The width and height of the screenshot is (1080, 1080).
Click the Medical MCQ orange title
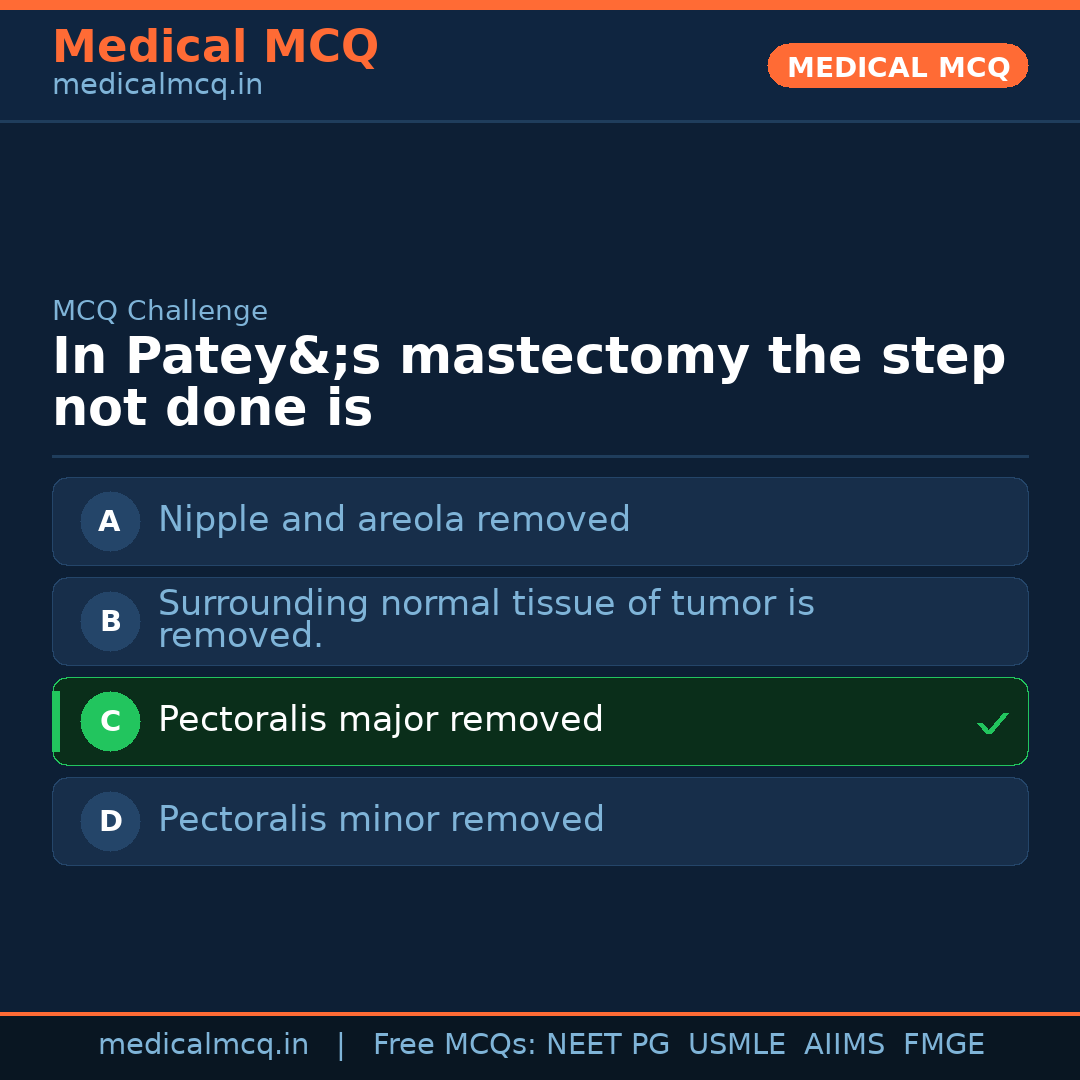coord(215,47)
